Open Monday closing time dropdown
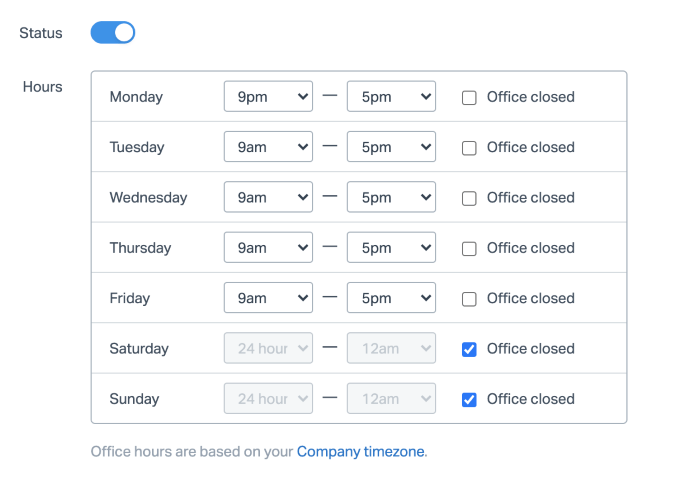679x480 pixels. pyautogui.click(x=391, y=97)
